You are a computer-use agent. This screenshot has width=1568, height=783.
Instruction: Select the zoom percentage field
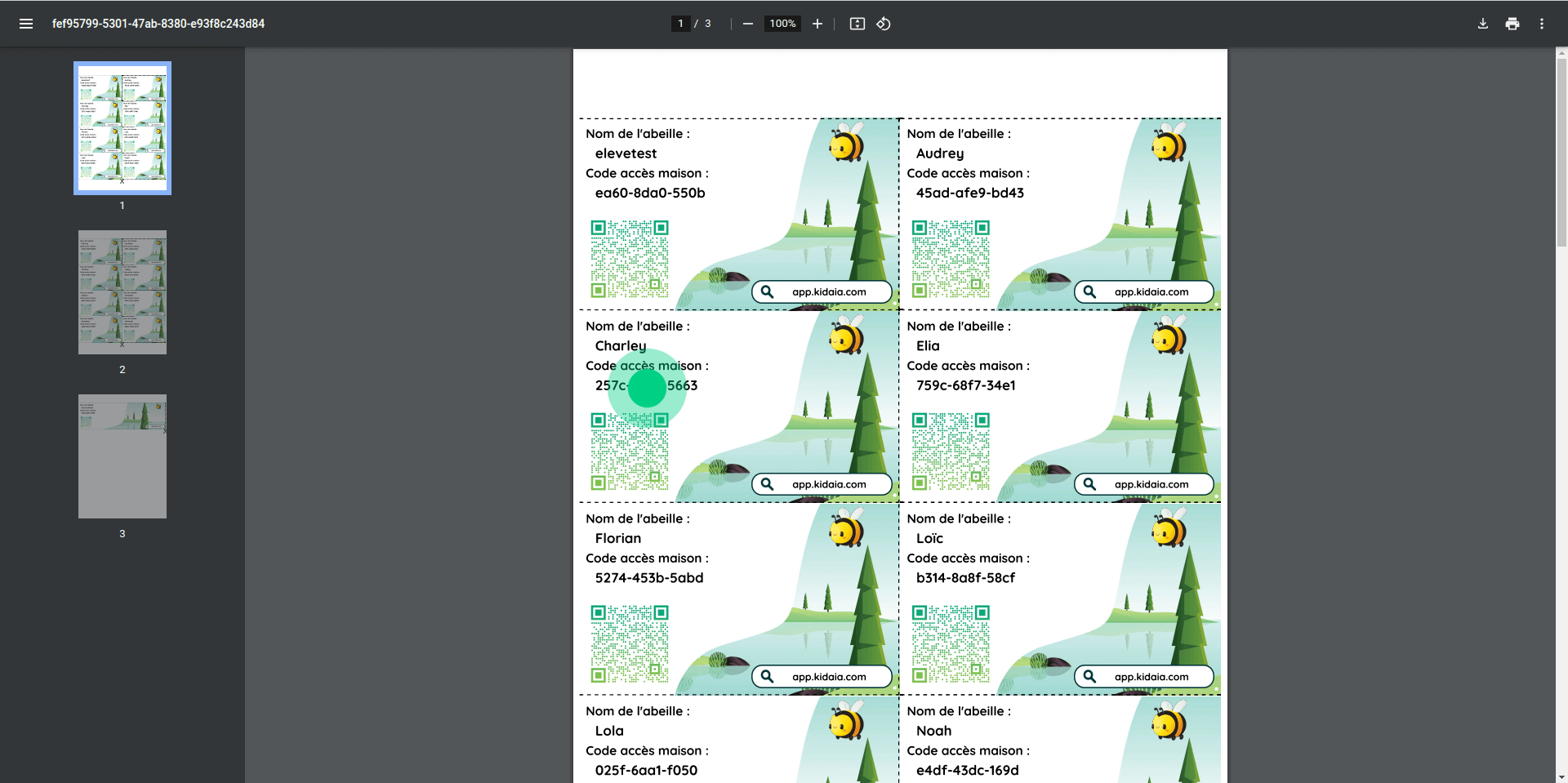coord(782,24)
